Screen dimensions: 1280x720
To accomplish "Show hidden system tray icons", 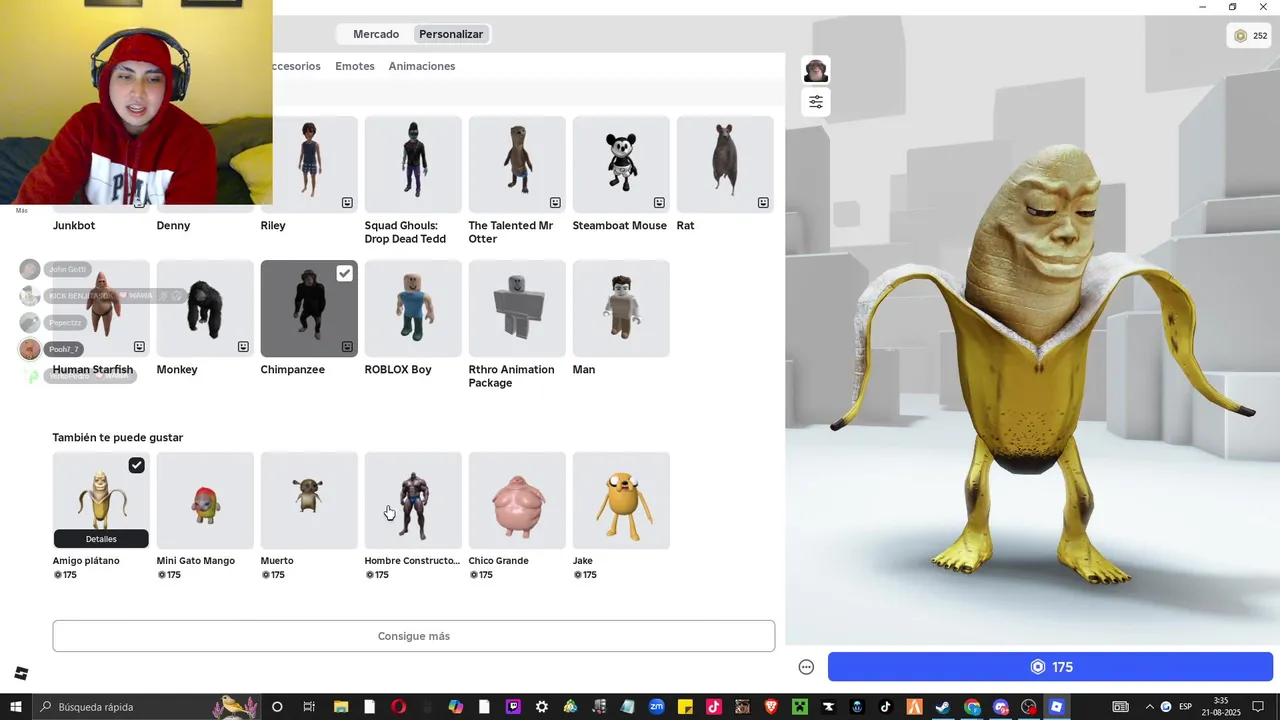I will 1149,707.
